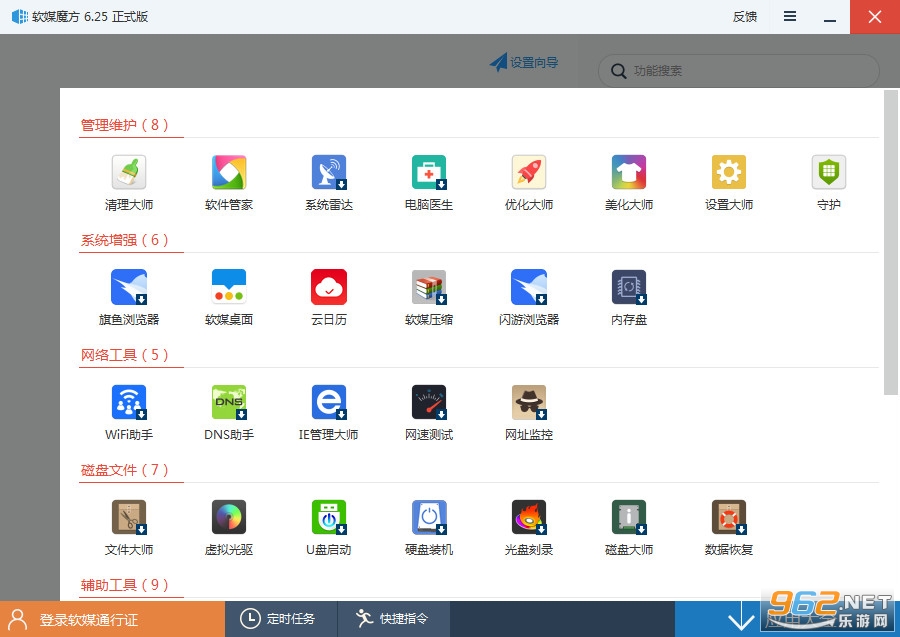The width and height of the screenshot is (900, 637).
Task: Select 管理维护 (8) category heading
Action: [x=125, y=125]
